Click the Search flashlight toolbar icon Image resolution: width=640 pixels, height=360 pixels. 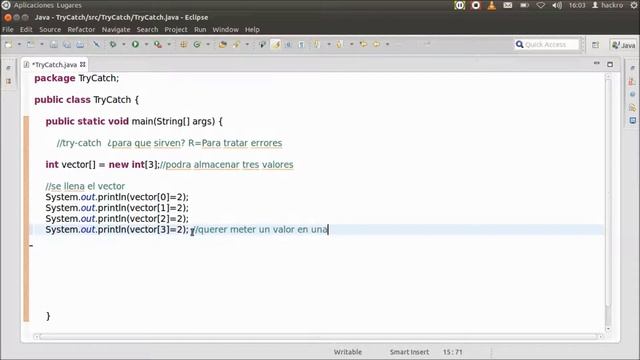coord(236,44)
